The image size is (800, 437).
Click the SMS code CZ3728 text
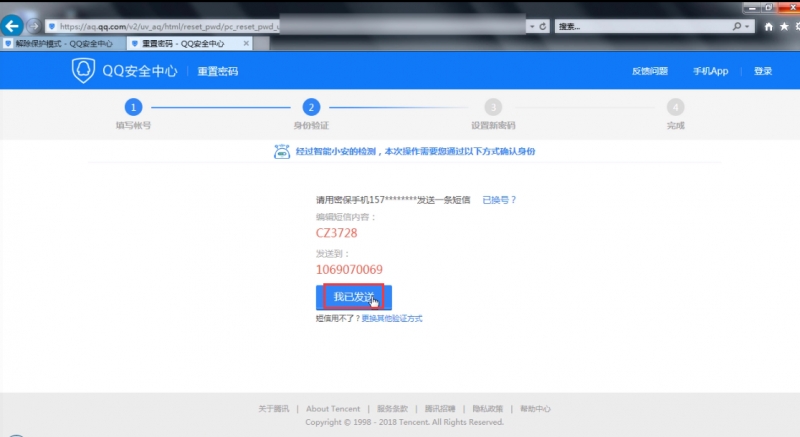pyautogui.click(x=336, y=233)
